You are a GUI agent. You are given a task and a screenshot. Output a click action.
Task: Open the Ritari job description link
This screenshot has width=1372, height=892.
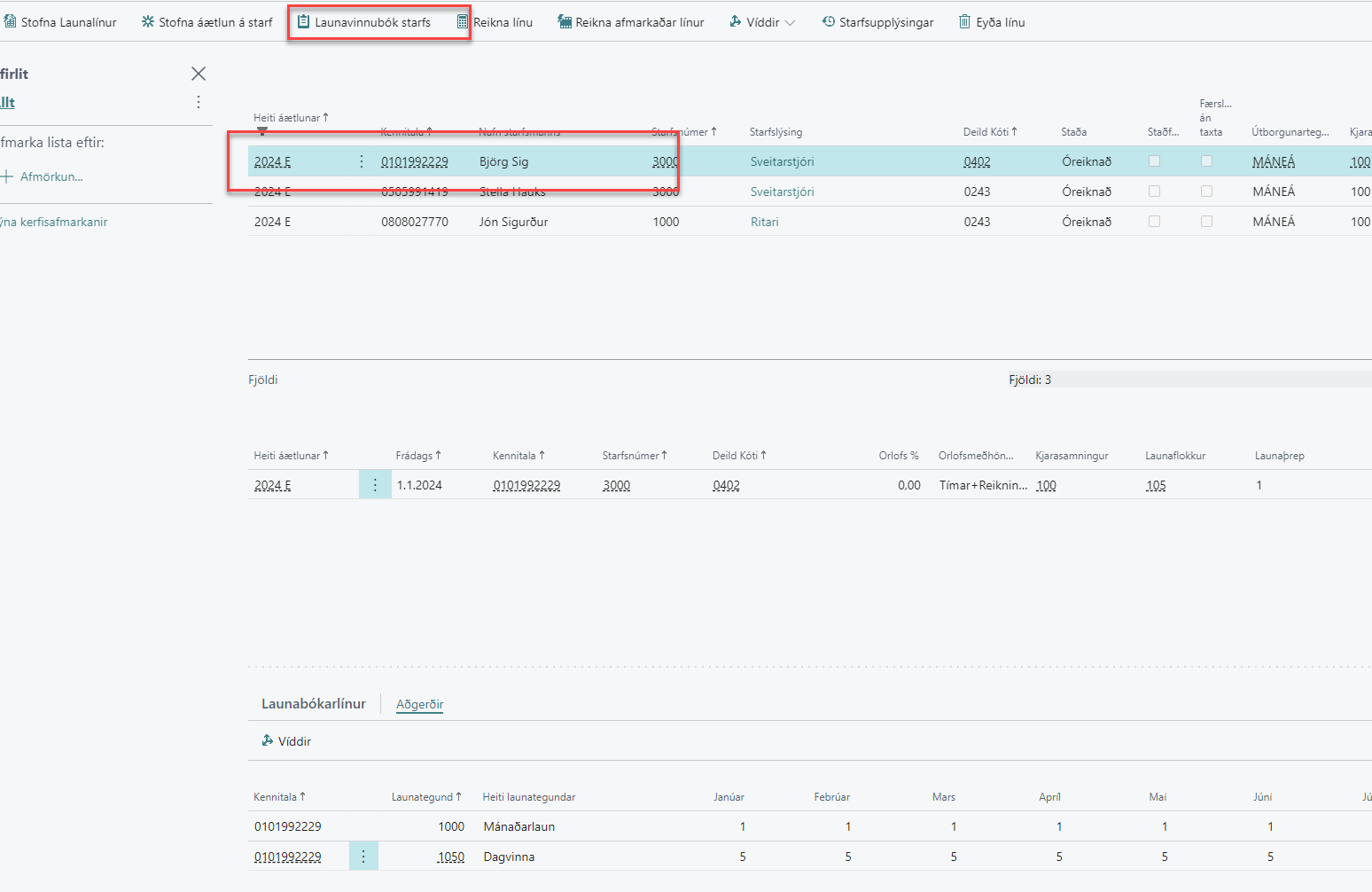pyautogui.click(x=764, y=222)
